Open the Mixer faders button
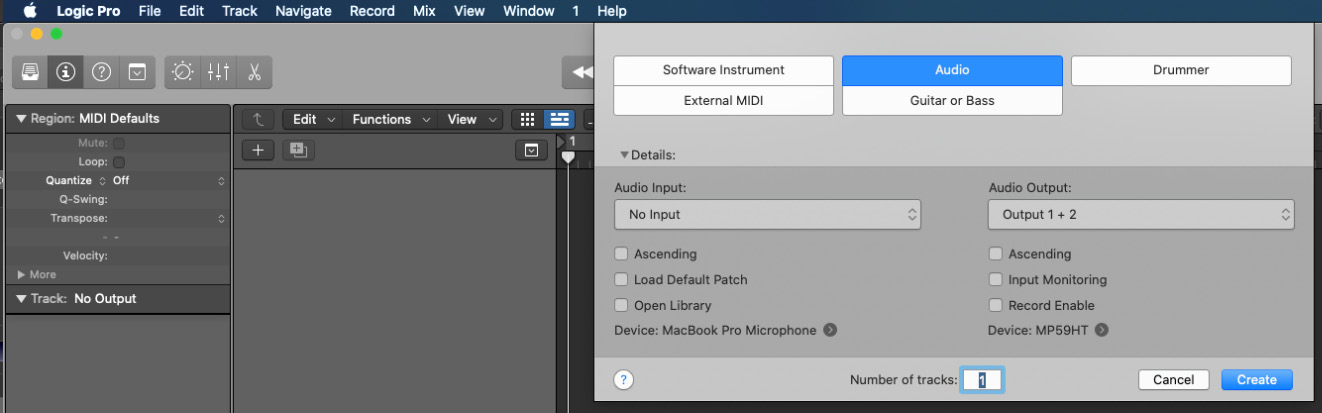Viewport: 1322px width, 413px height. click(218, 72)
